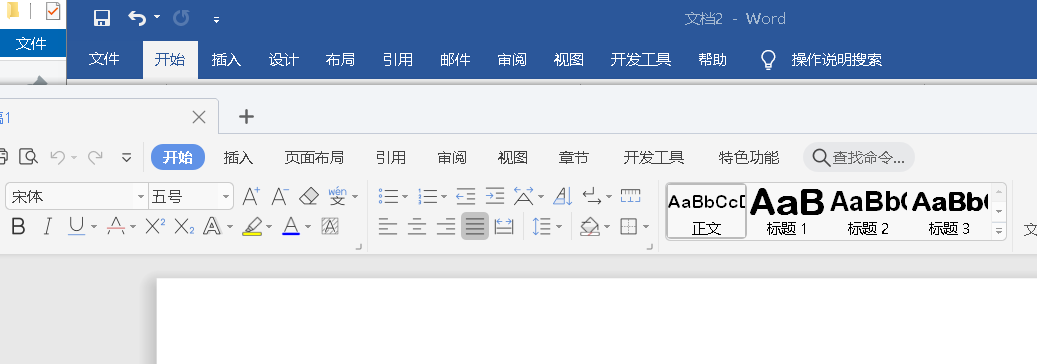Select WPS 开始 tab pill
Screen dimensions: 1037x364
[x=178, y=158]
